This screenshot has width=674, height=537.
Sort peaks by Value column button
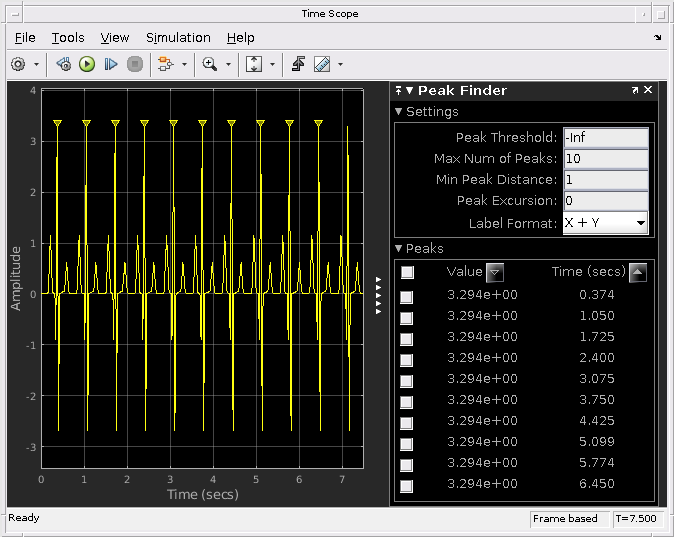[x=494, y=272]
